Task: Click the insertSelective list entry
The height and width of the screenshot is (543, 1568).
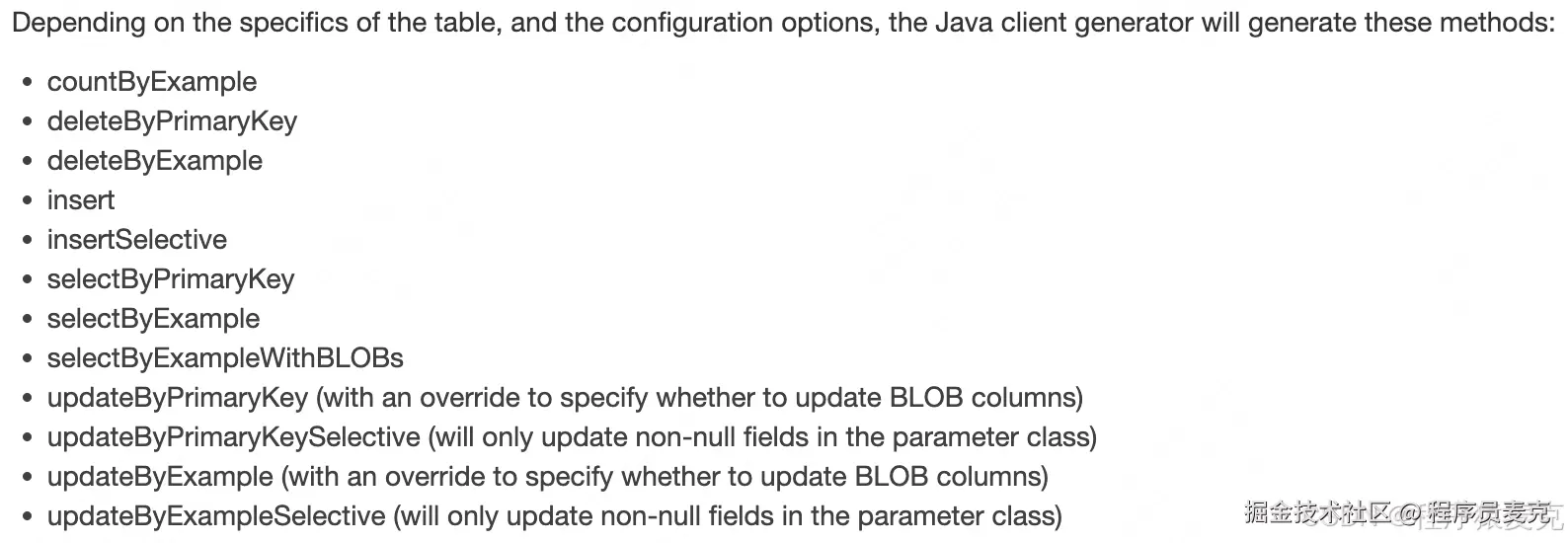Action: pyautogui.click(x=136, y=240)
